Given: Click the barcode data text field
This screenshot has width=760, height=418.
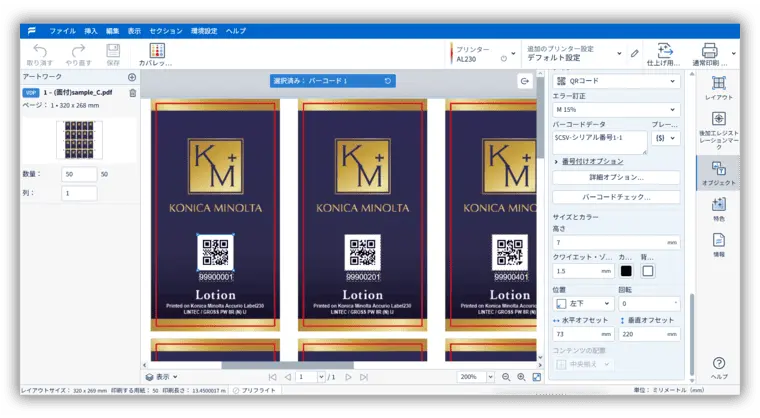Looking at the screenshot, I should coord(600,143).
